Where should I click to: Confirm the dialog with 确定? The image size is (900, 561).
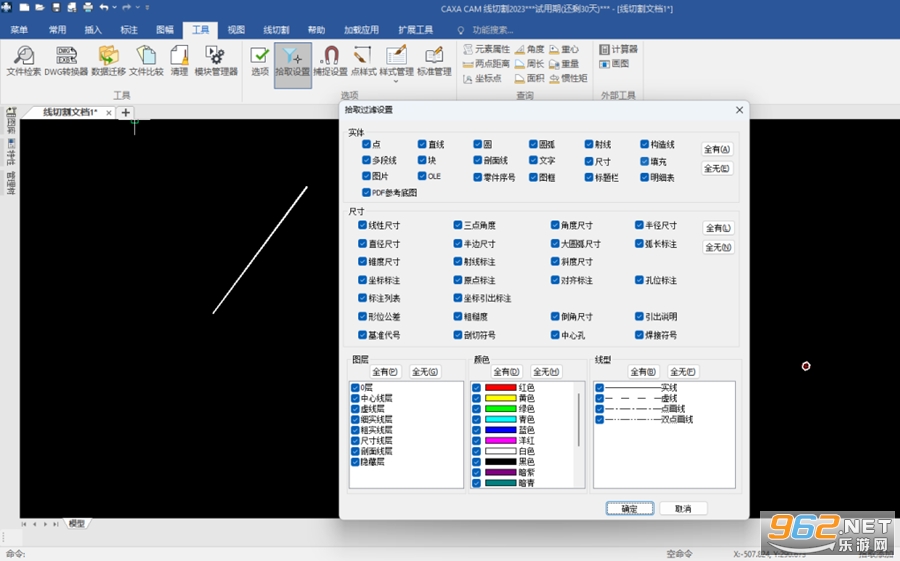pyautogui.click(x=630, y=508)
